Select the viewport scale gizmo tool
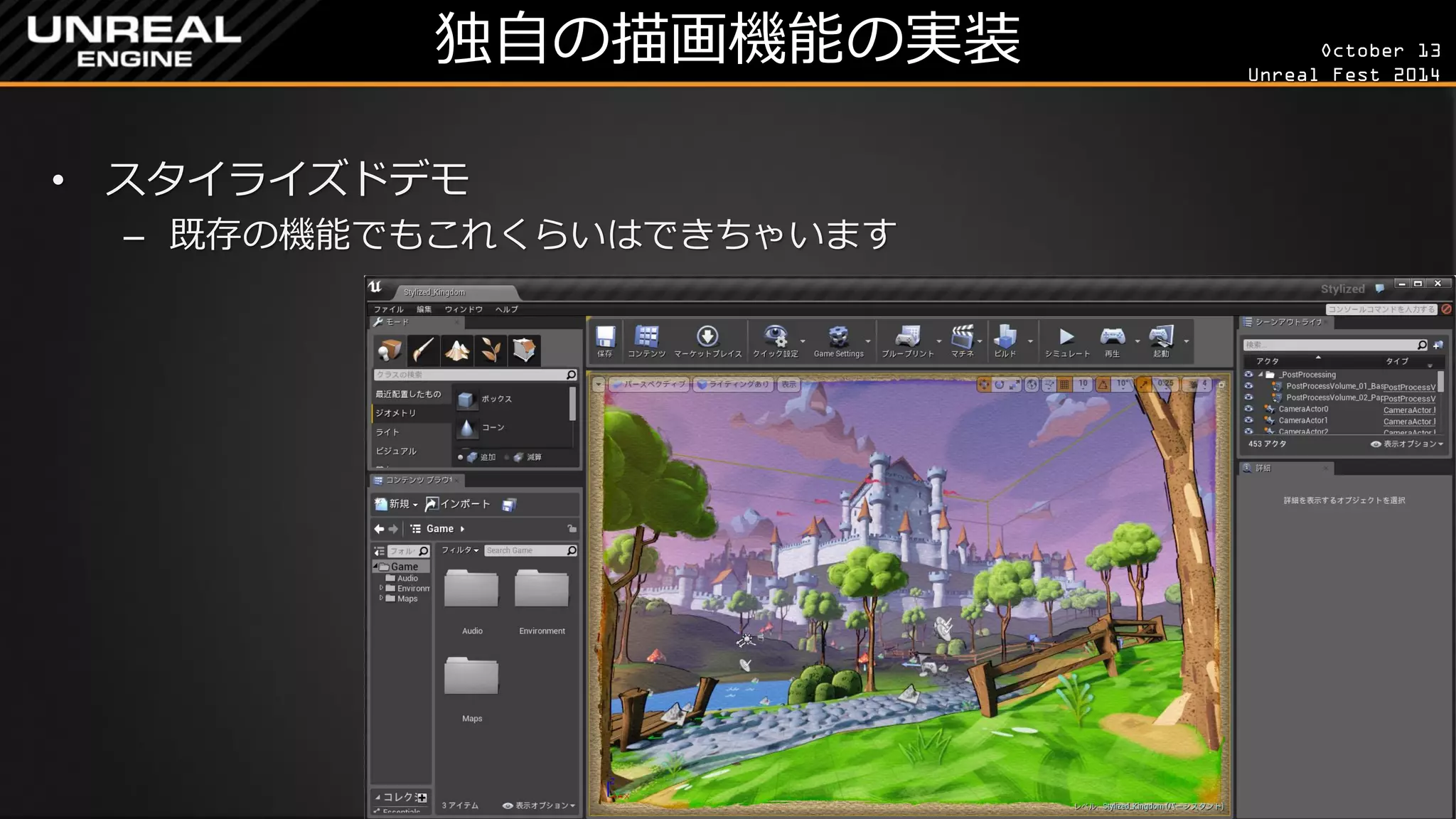1456x819 pixels. click(x=1015, y=385)
